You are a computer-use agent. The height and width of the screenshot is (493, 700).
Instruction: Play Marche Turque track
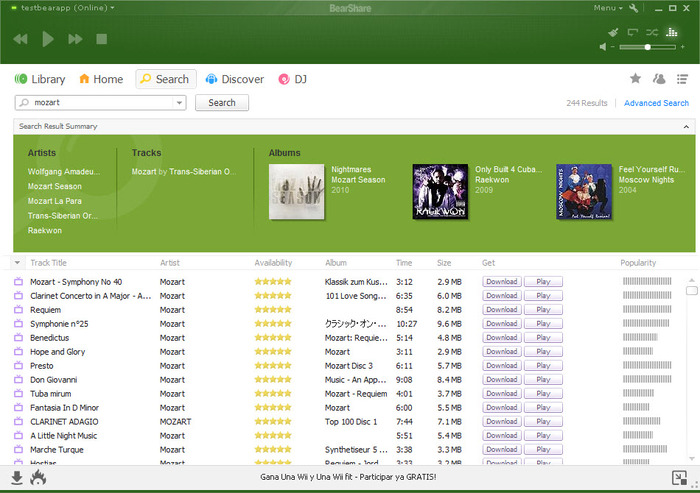pos(543,449)
